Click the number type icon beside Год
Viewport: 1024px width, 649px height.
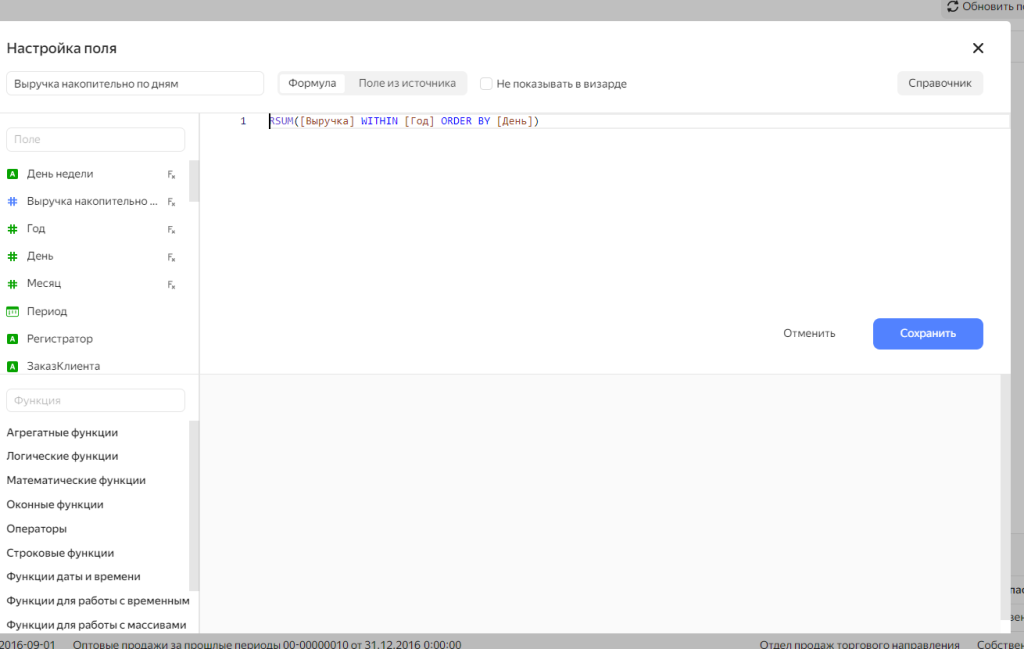[x=13, y=229]
